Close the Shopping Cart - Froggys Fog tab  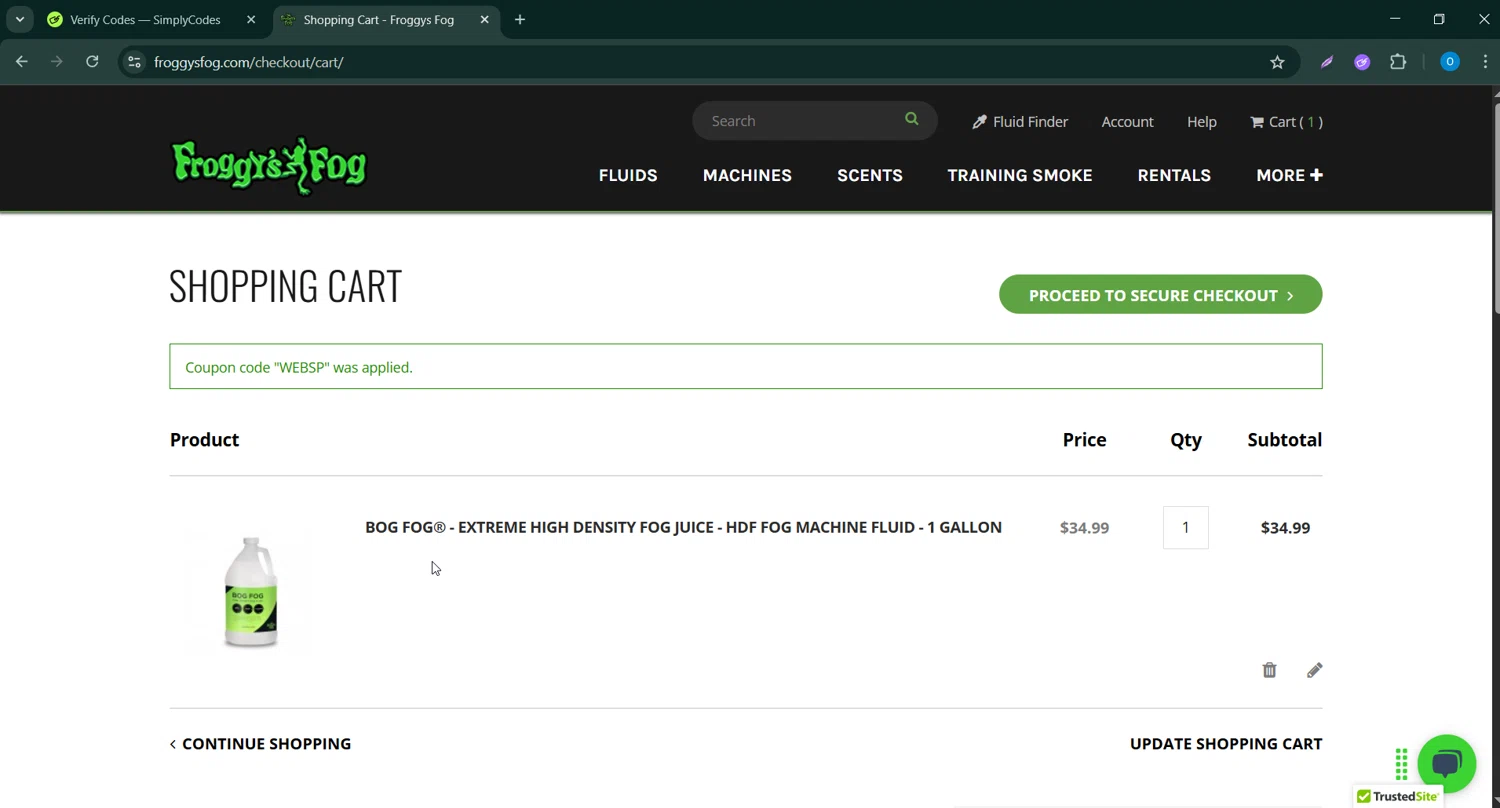click(484, 20)
